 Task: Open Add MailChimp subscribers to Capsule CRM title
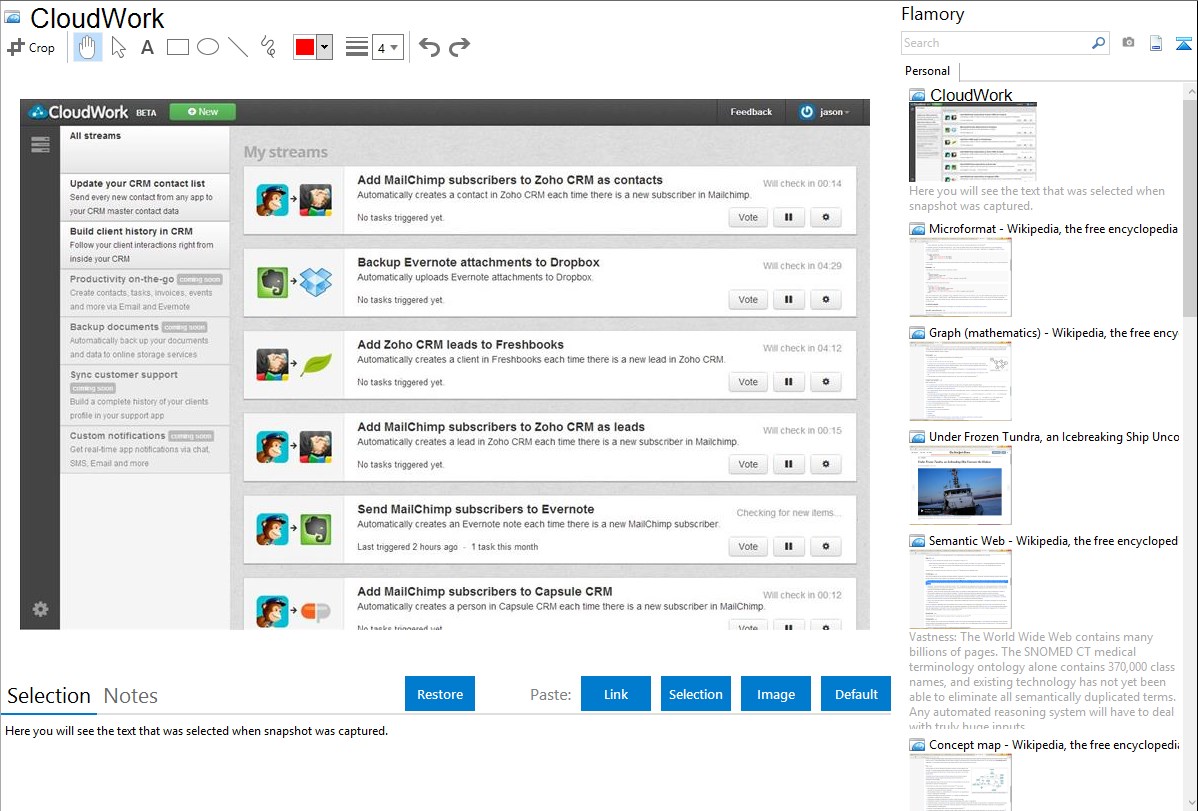[x=484, y=592]
